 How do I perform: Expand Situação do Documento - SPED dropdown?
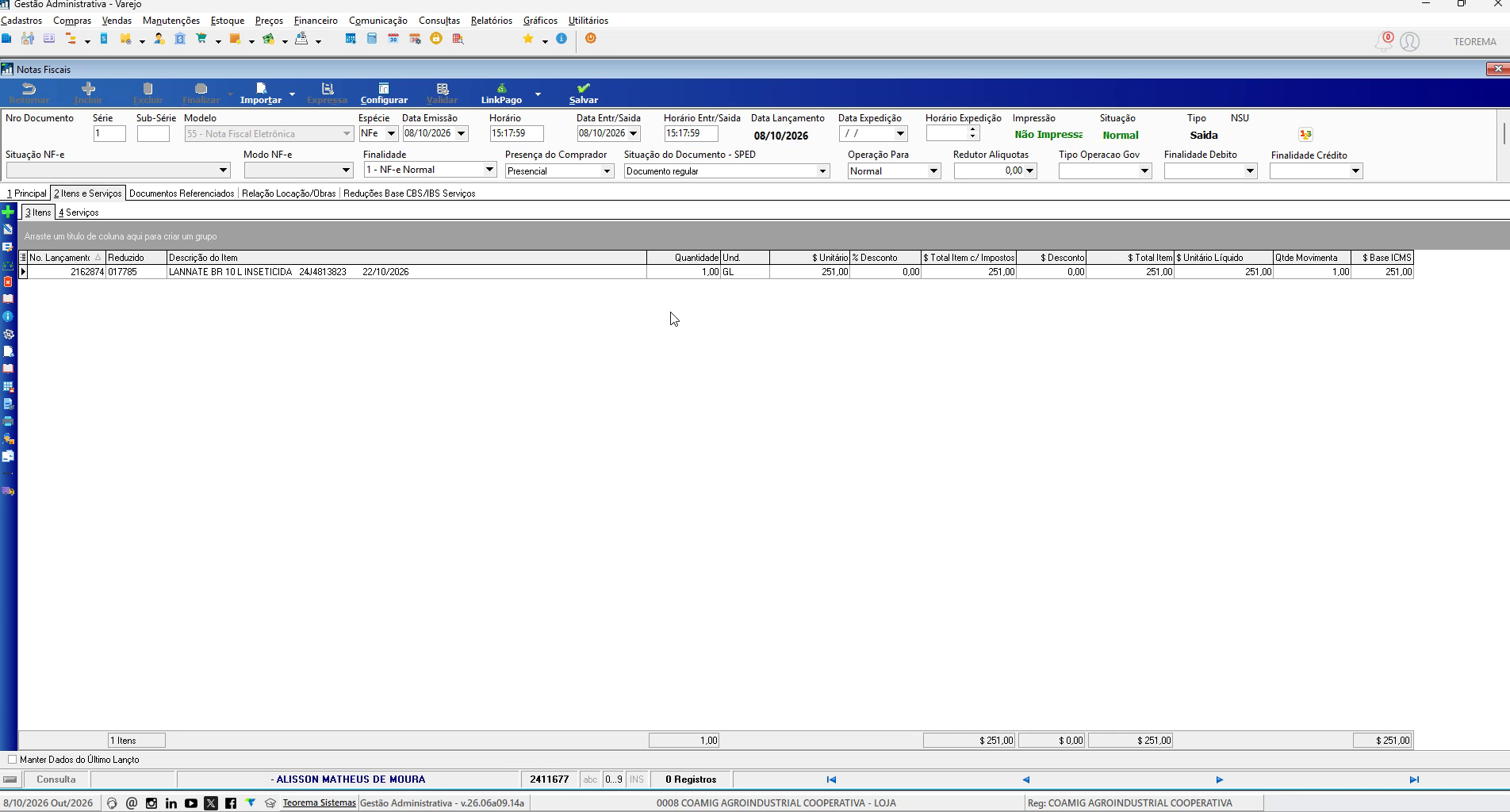tap(822, 171)
